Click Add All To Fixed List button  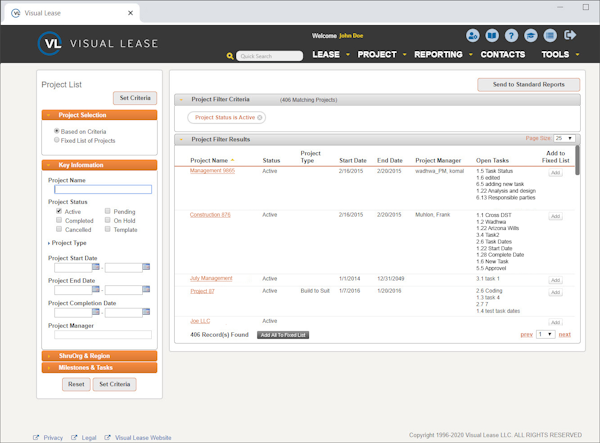pyautogui.click(x=283, y=335)
